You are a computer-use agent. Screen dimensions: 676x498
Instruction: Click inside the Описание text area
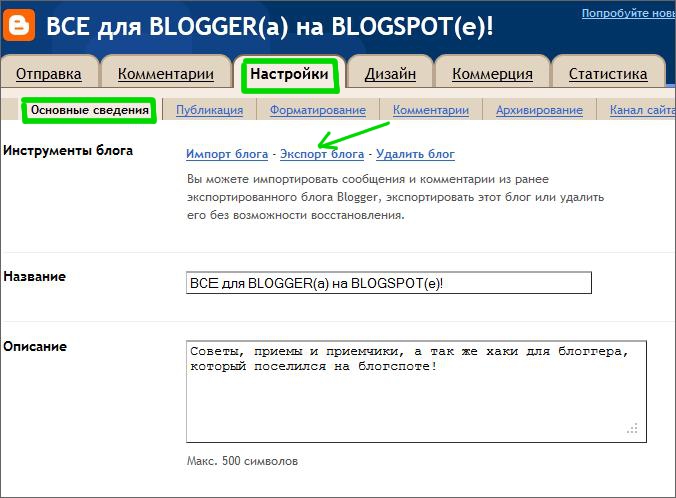coord(416,392)
